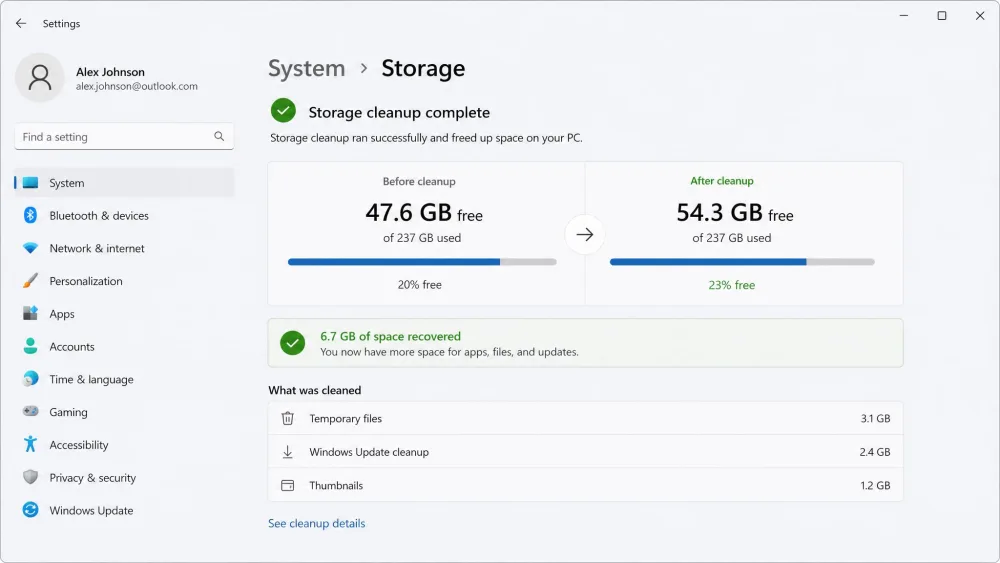Open the Temporary files row
Image resolution: width=1000 pixels, height=563 pixels.
(585, 418)
